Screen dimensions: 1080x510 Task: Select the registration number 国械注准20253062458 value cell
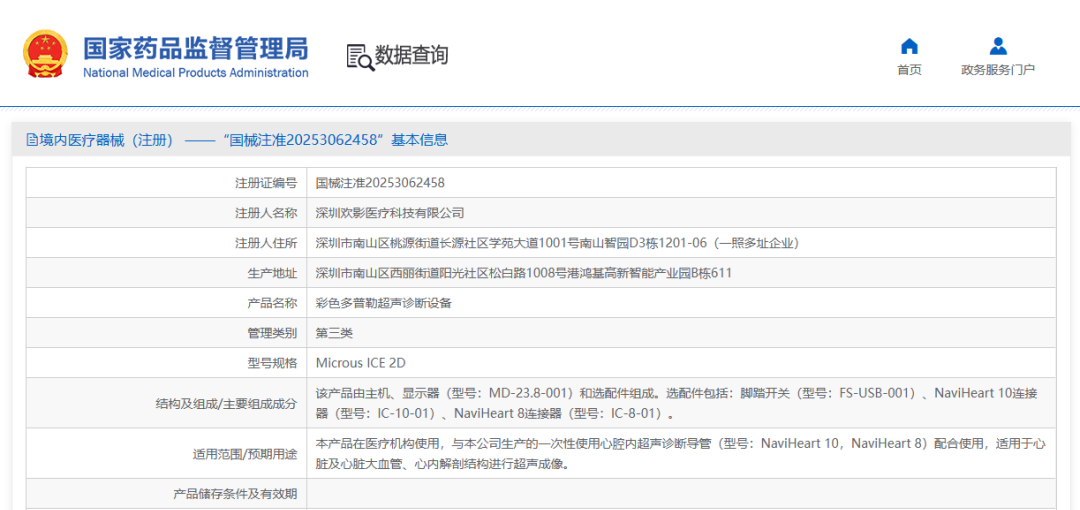380,183
